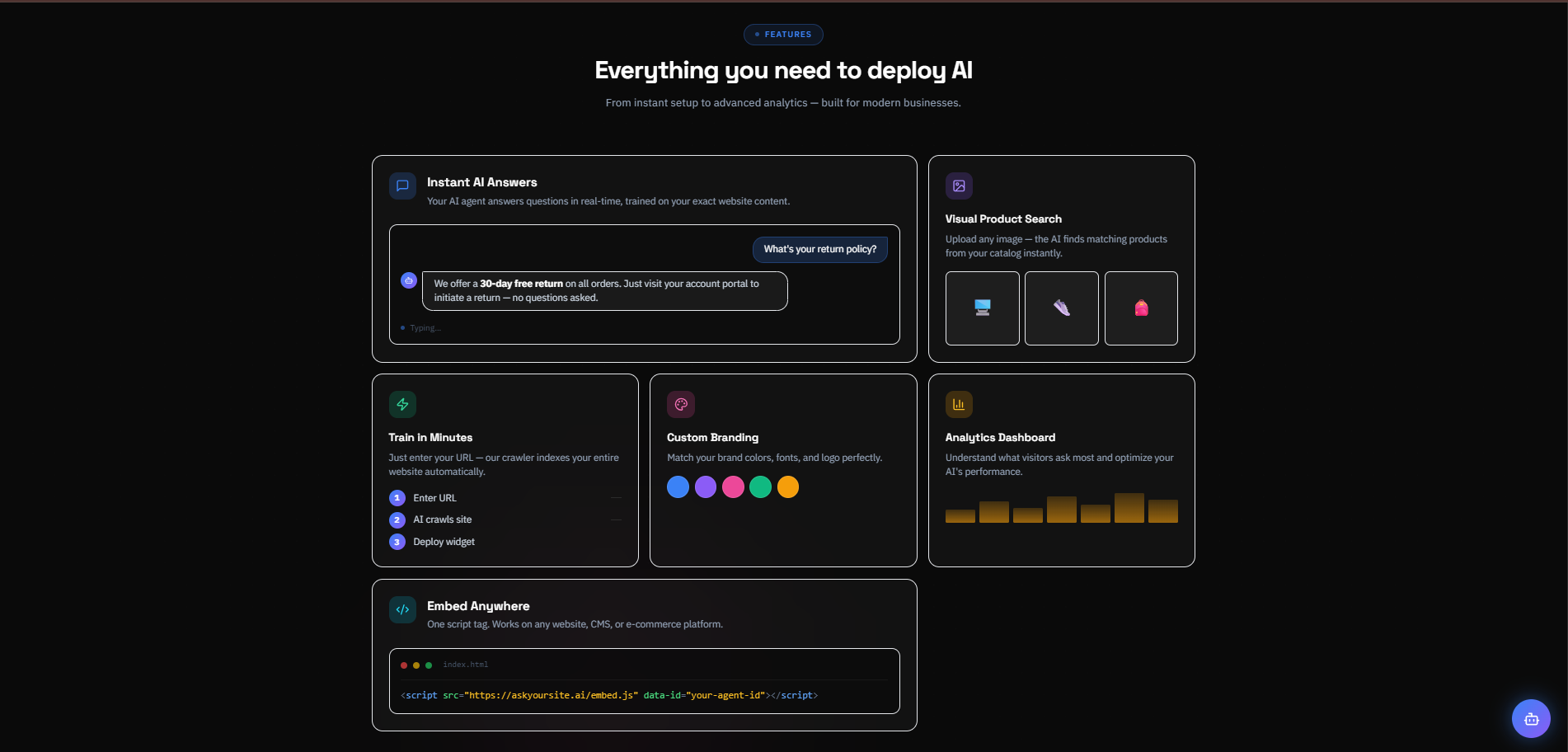This screenshot has width=1568, height=752.
Task: Select the index.html tab label
Action: [466, 665]
